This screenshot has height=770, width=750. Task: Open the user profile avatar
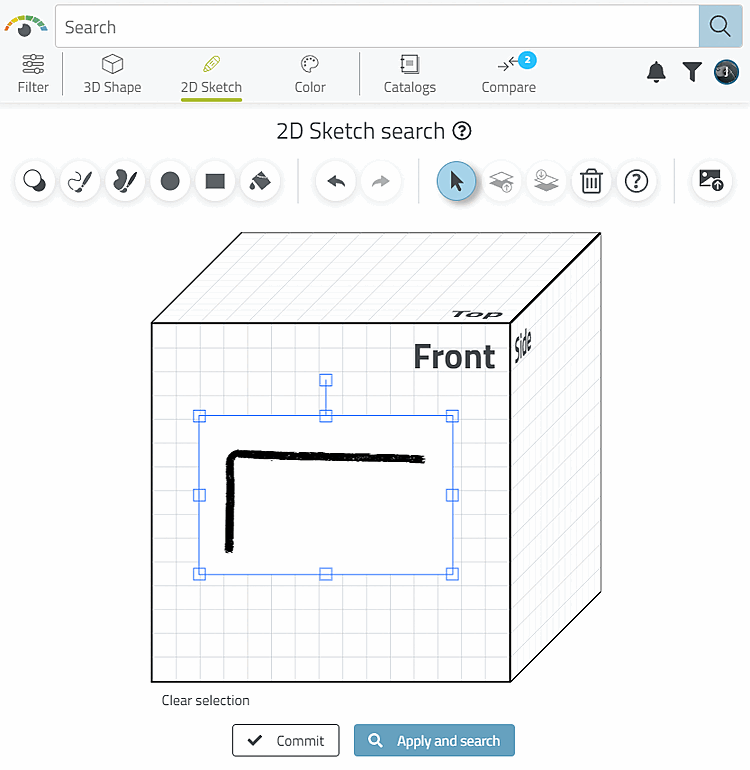[726, 72]
